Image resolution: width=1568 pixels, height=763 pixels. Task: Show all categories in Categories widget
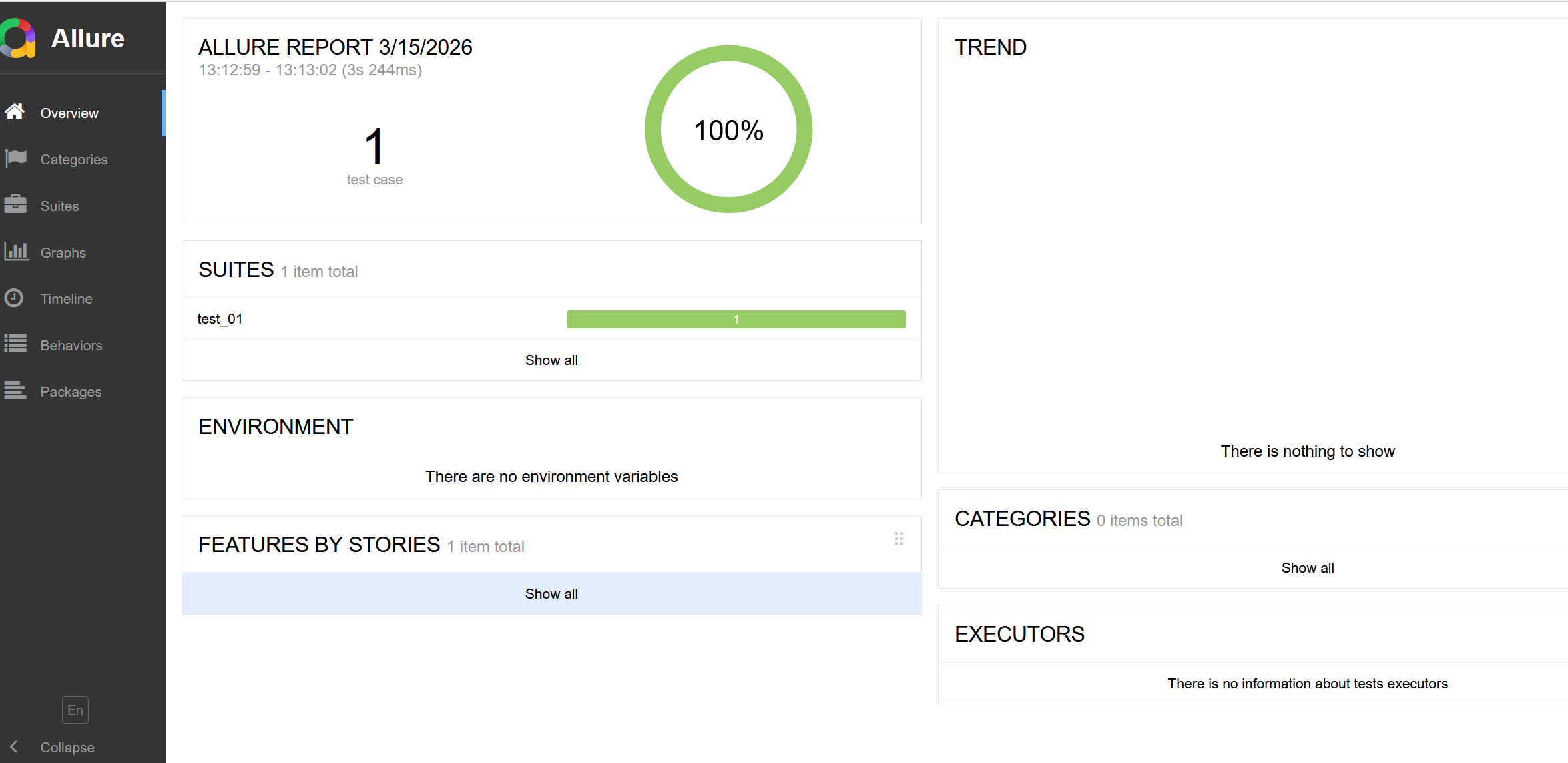click(x=1307, y=568)
